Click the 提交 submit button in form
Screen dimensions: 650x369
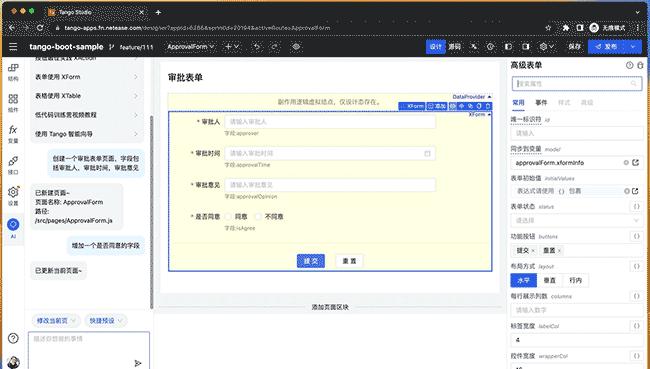pos(310,261)
